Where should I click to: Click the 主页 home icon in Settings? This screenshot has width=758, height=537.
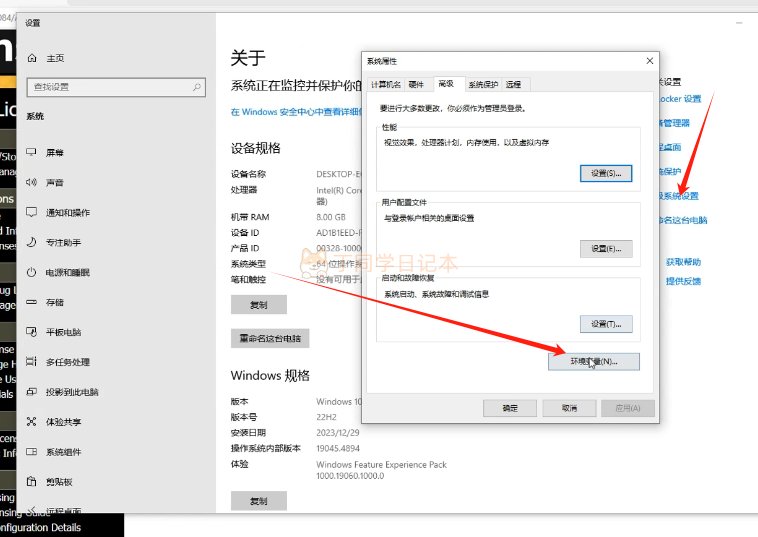pos(32,58)
